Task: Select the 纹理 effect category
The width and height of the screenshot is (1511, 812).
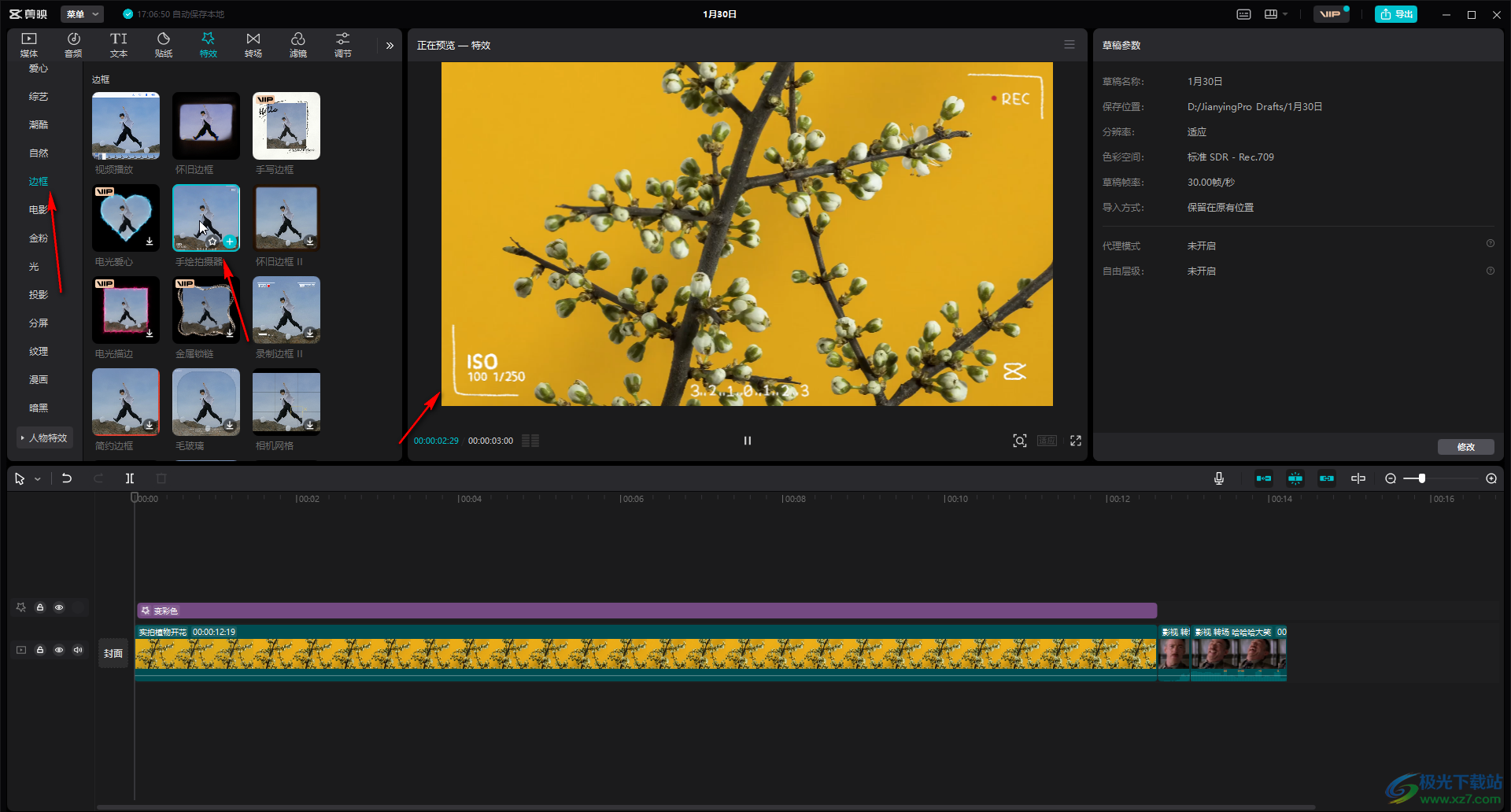Action: tap(39, 352)
